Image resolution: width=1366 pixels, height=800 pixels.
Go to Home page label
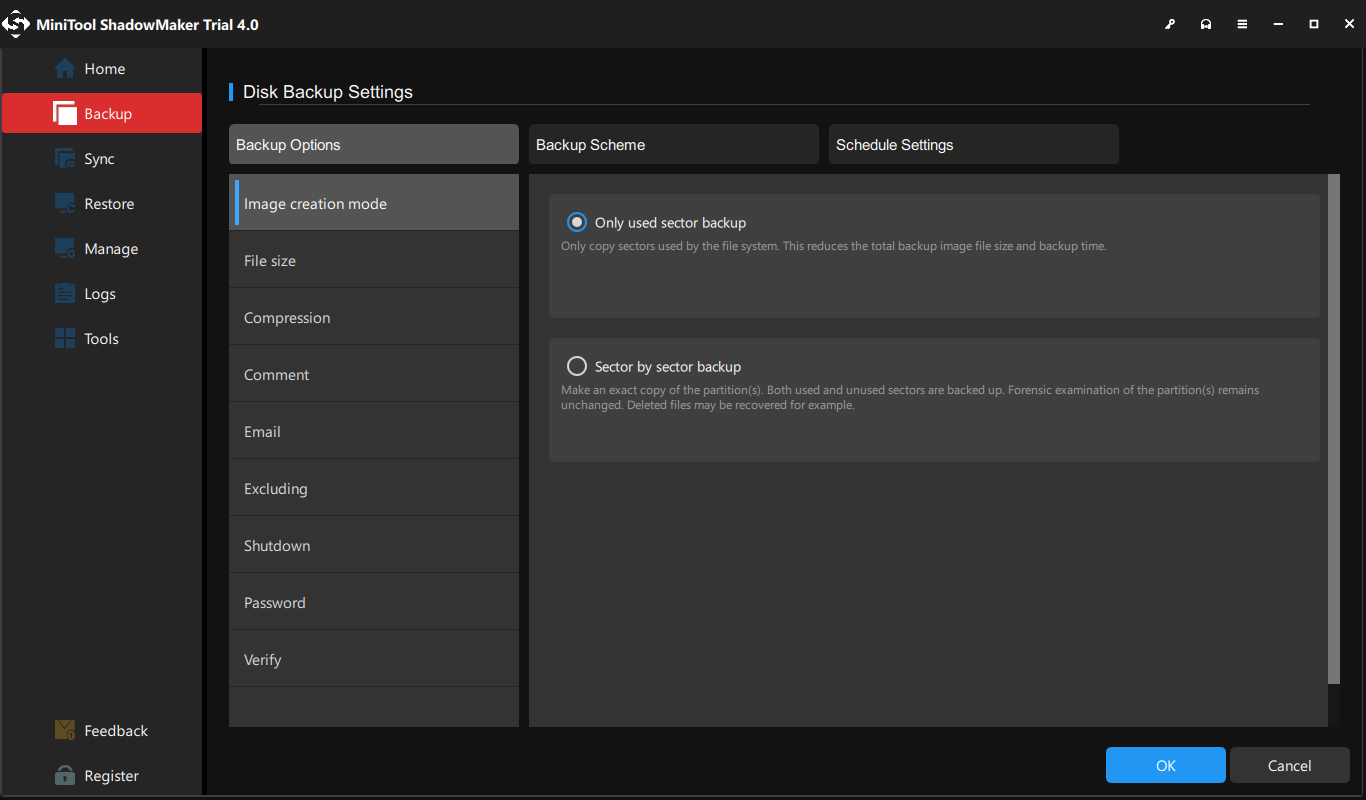pyautogui.click(x=105, y=69)
